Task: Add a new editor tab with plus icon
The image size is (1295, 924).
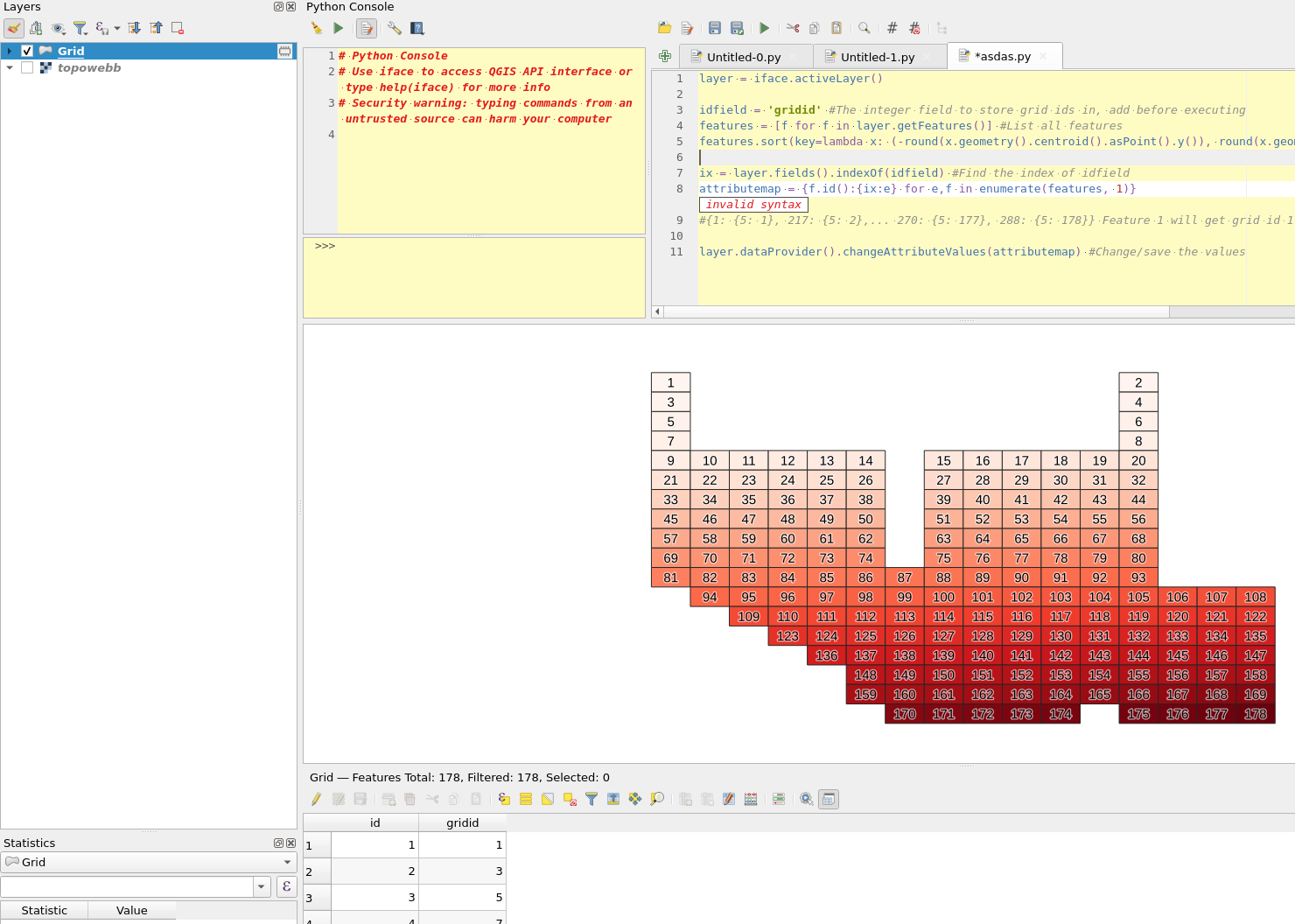Action: coord(665,56)
